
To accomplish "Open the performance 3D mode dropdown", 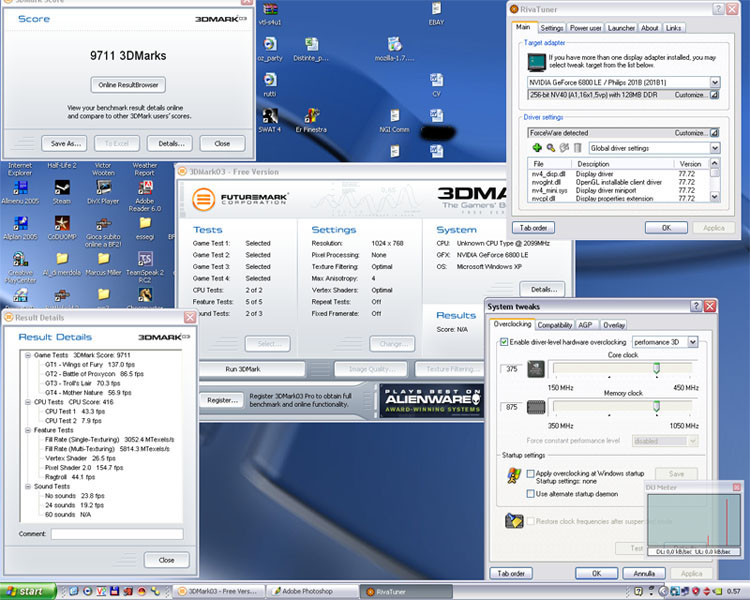I will click(693, 342).
